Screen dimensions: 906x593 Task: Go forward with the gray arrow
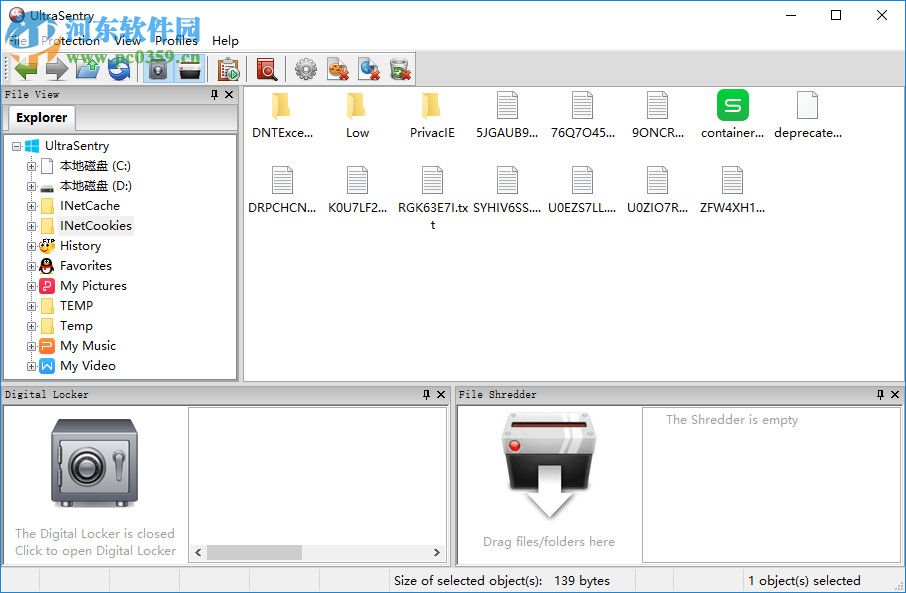(57, 69)
